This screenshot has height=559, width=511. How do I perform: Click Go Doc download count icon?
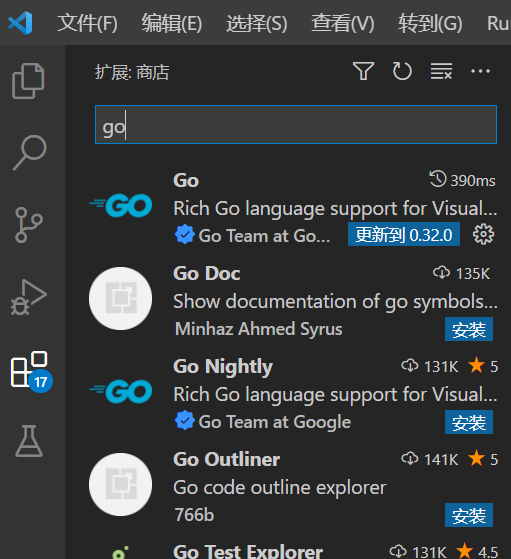coord(441,273)
